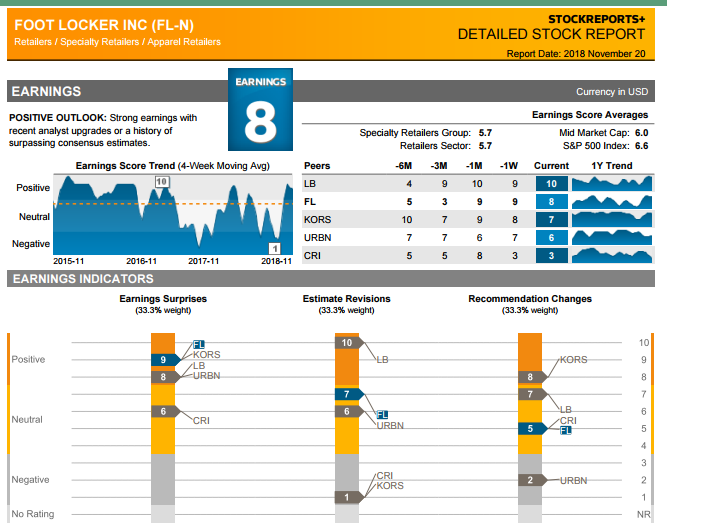The height and width of the screenshot is (528, 705).
Task: Click the blue 7 marker under Estimate Revisions
Action: (x=349, y=394)
